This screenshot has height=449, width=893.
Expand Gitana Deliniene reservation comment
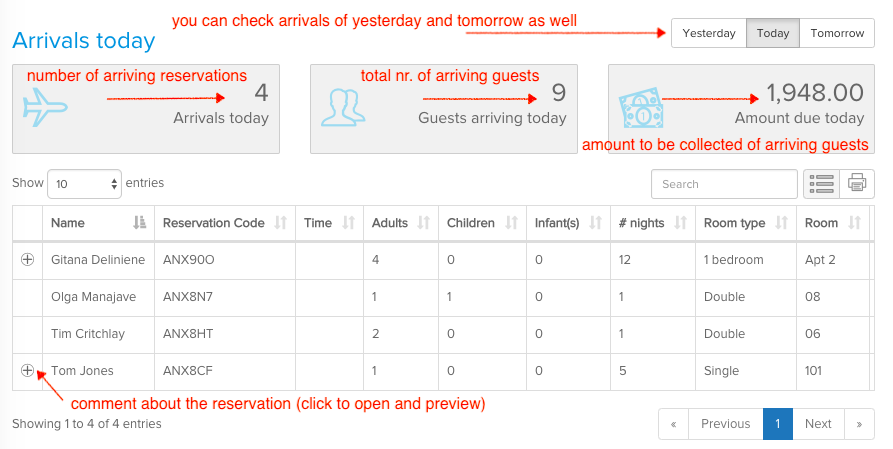tap(27, 260)
